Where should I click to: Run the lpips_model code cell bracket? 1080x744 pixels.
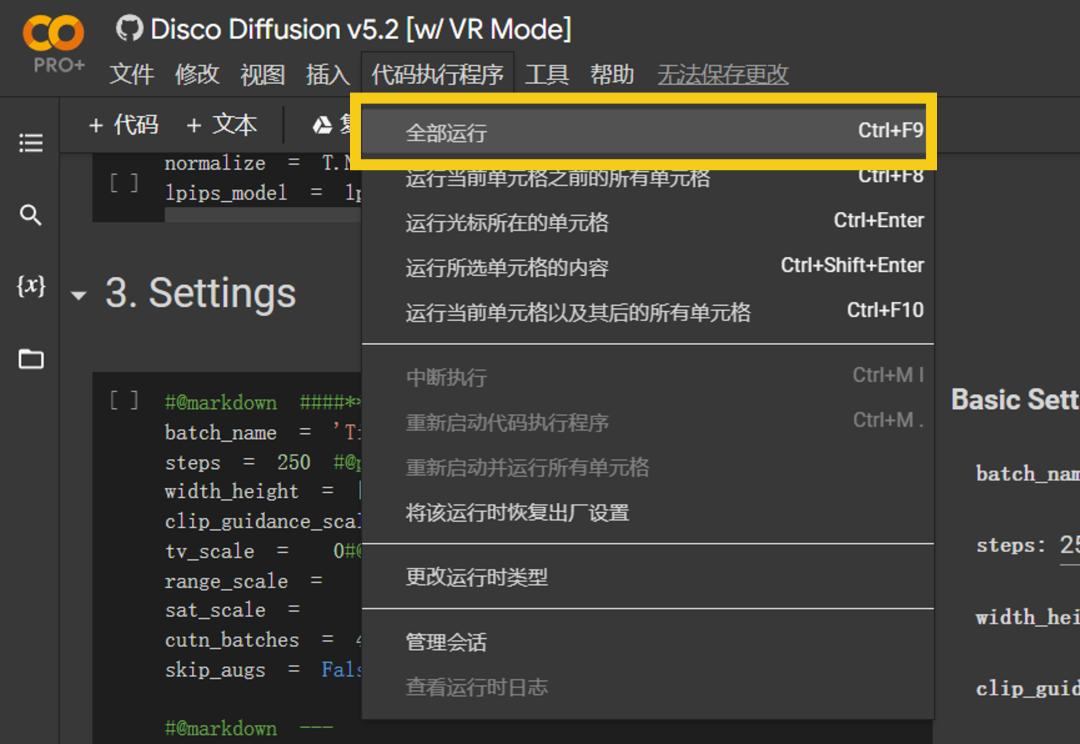point(124,183)
